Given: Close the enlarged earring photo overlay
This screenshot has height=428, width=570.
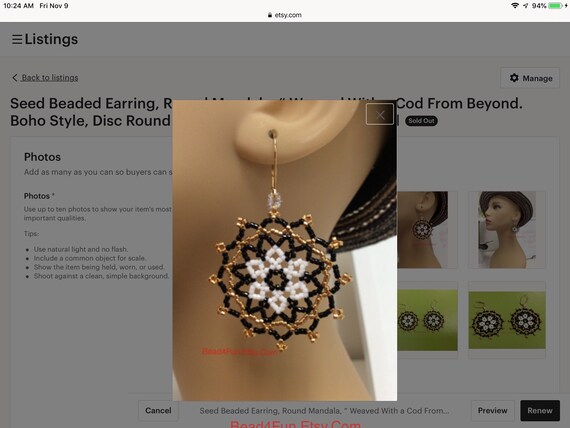Looking at the screenshot, I should 380,114.
